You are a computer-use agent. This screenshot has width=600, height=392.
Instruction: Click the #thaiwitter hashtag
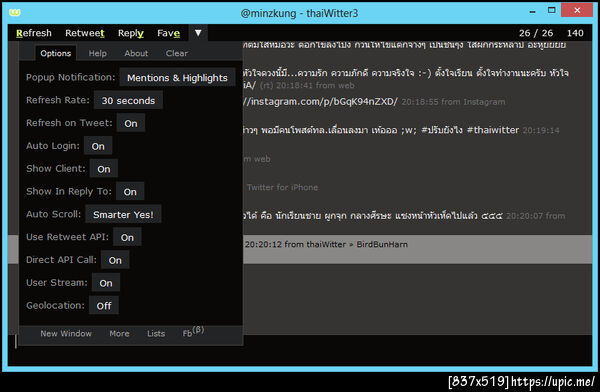coord(492,130)
